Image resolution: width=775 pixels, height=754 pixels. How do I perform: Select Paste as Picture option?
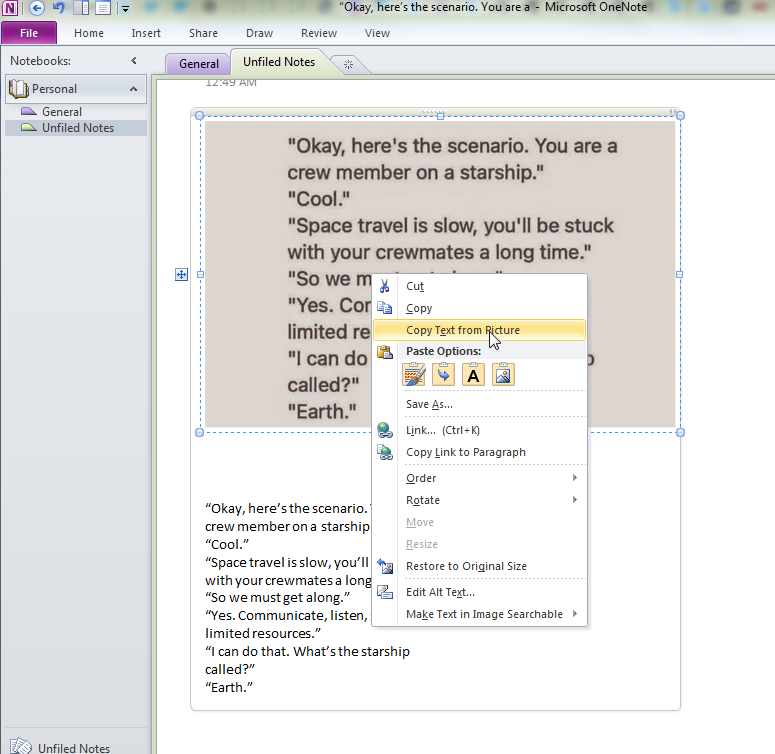pos(503,374)
